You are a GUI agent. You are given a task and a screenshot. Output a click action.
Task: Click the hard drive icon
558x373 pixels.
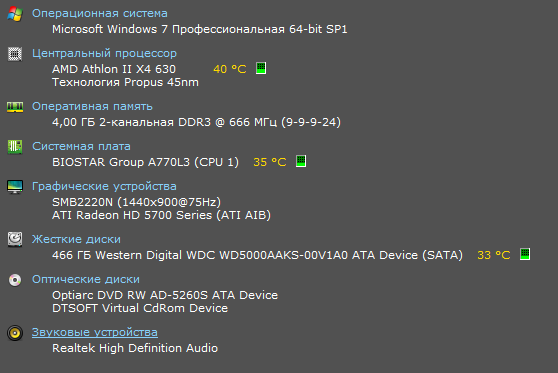(15, 239)
